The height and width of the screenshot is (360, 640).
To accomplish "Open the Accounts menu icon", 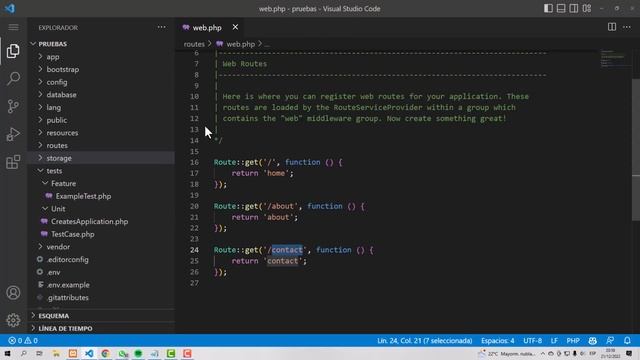I will (13, 293).
